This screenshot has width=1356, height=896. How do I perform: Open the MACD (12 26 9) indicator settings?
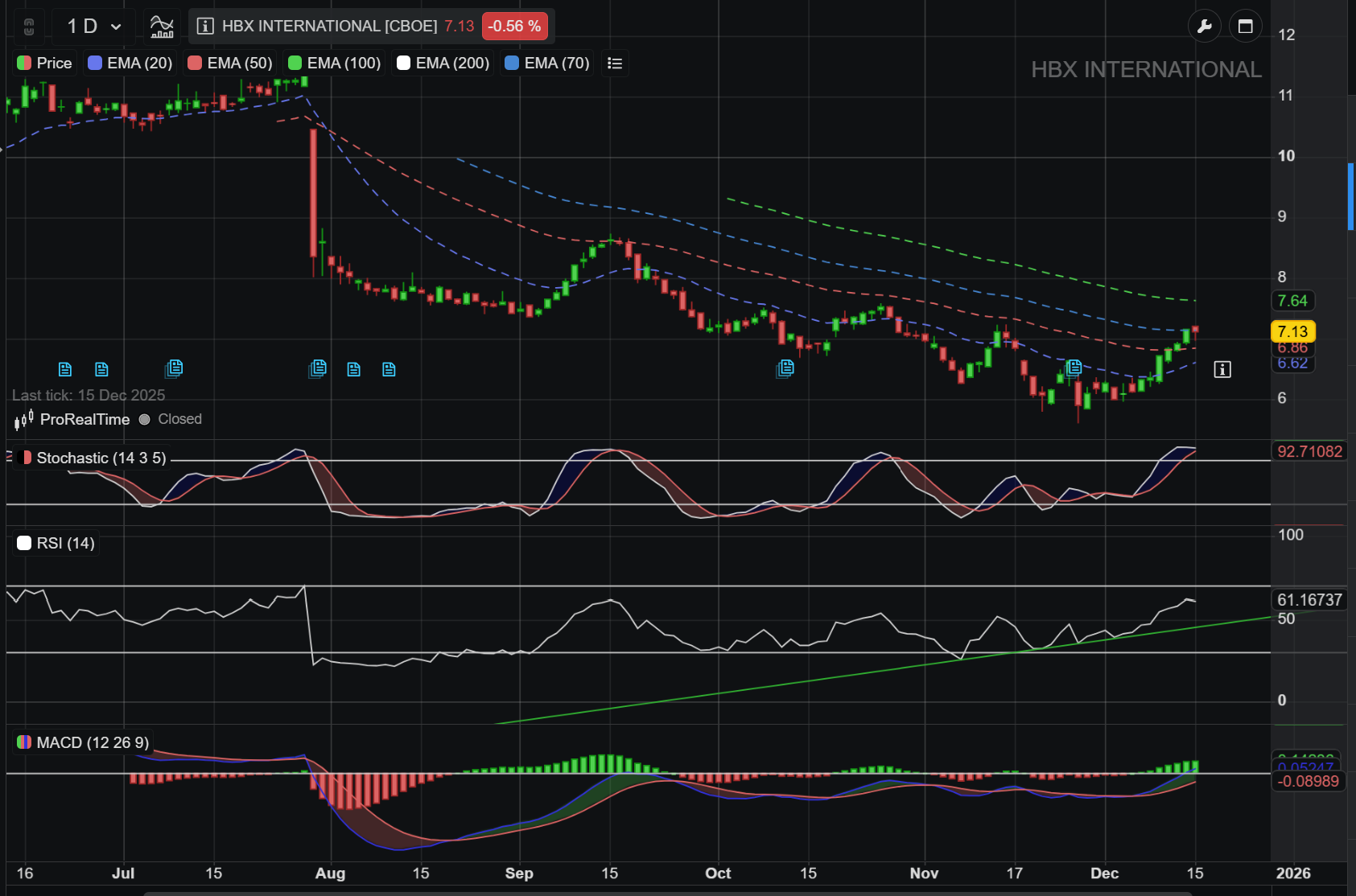click(83, 742)
